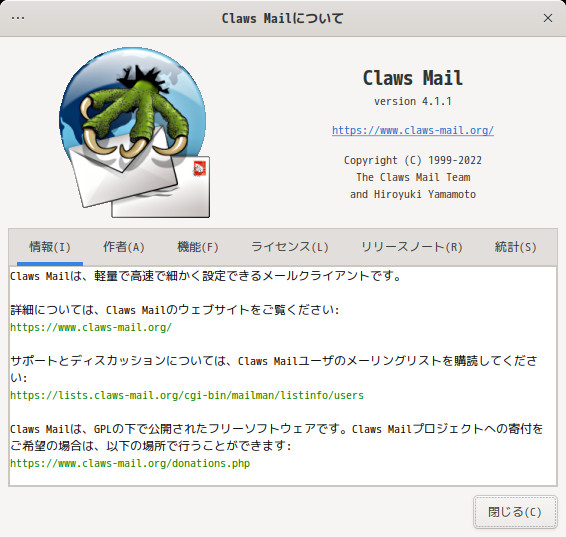This screenshot has width=566, height=537.
Task: Open the 機能(F) tab
Action: (x=198, y=247)
